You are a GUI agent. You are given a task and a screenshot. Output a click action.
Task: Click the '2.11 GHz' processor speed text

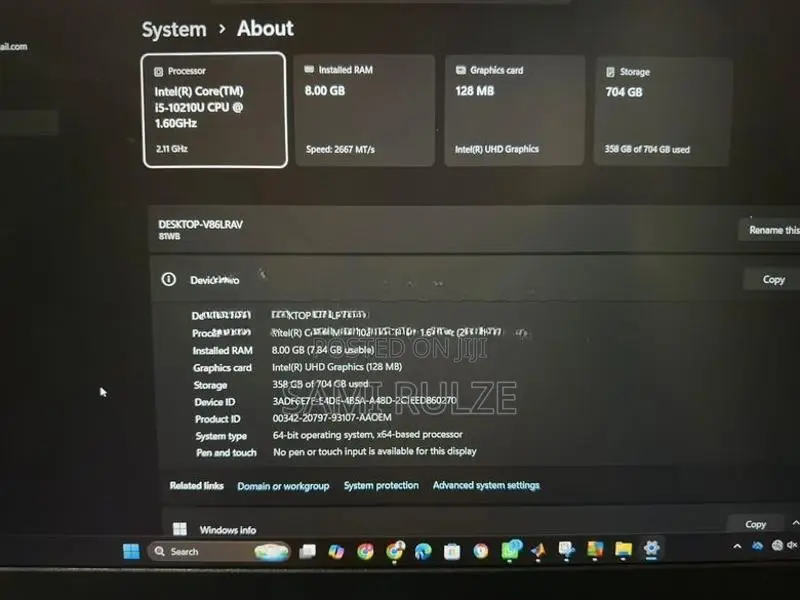(172, 149)
